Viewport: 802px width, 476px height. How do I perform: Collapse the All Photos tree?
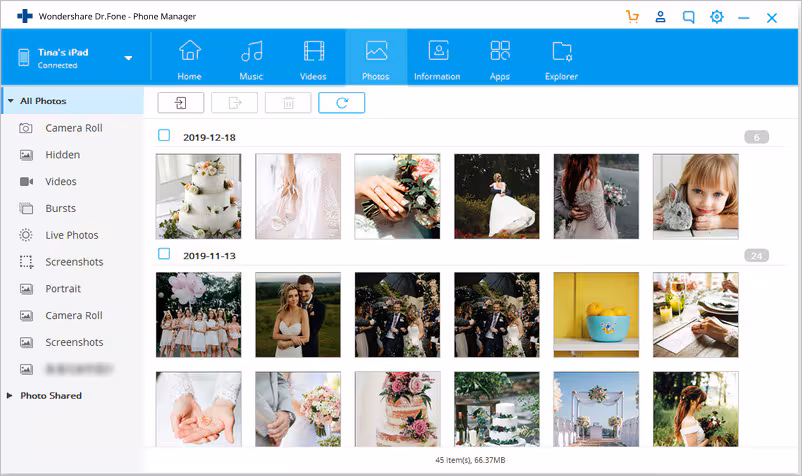click(x=10, y=101)
